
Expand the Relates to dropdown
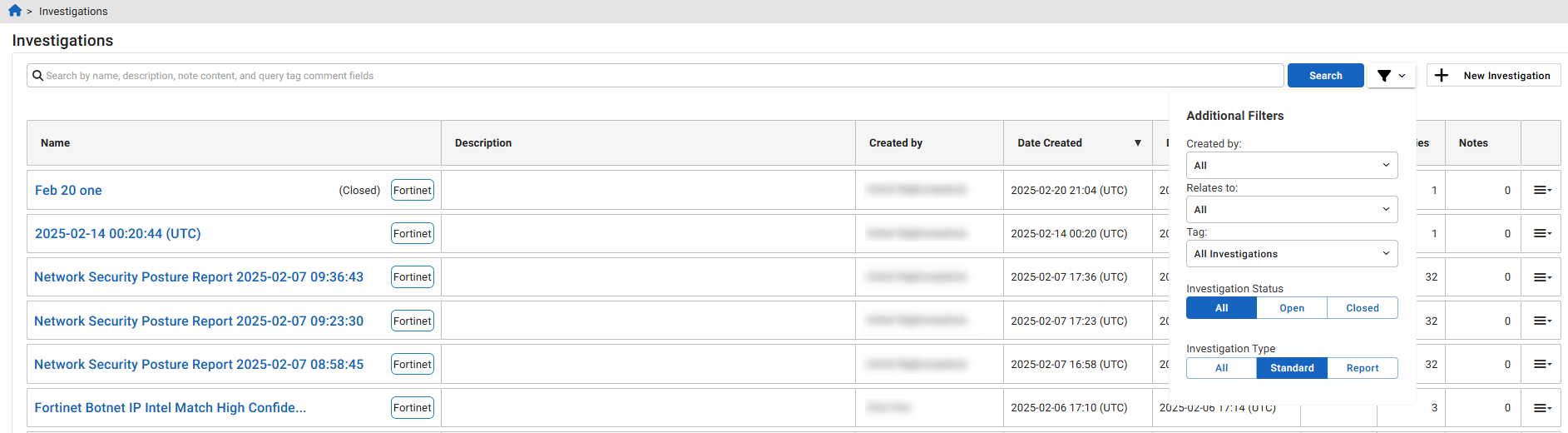coord(1291,210)
